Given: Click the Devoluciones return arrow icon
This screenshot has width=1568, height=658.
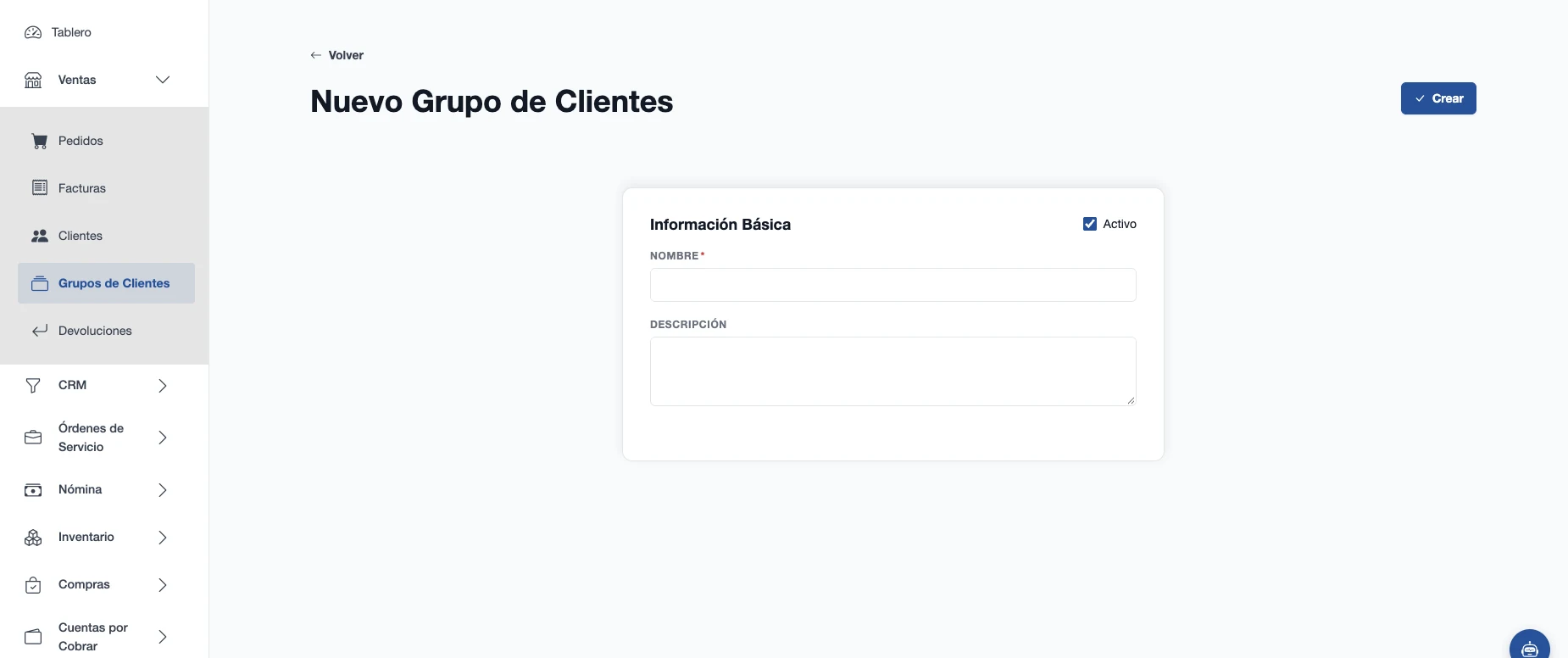Looking at the screenshot, I should point(40,331).
